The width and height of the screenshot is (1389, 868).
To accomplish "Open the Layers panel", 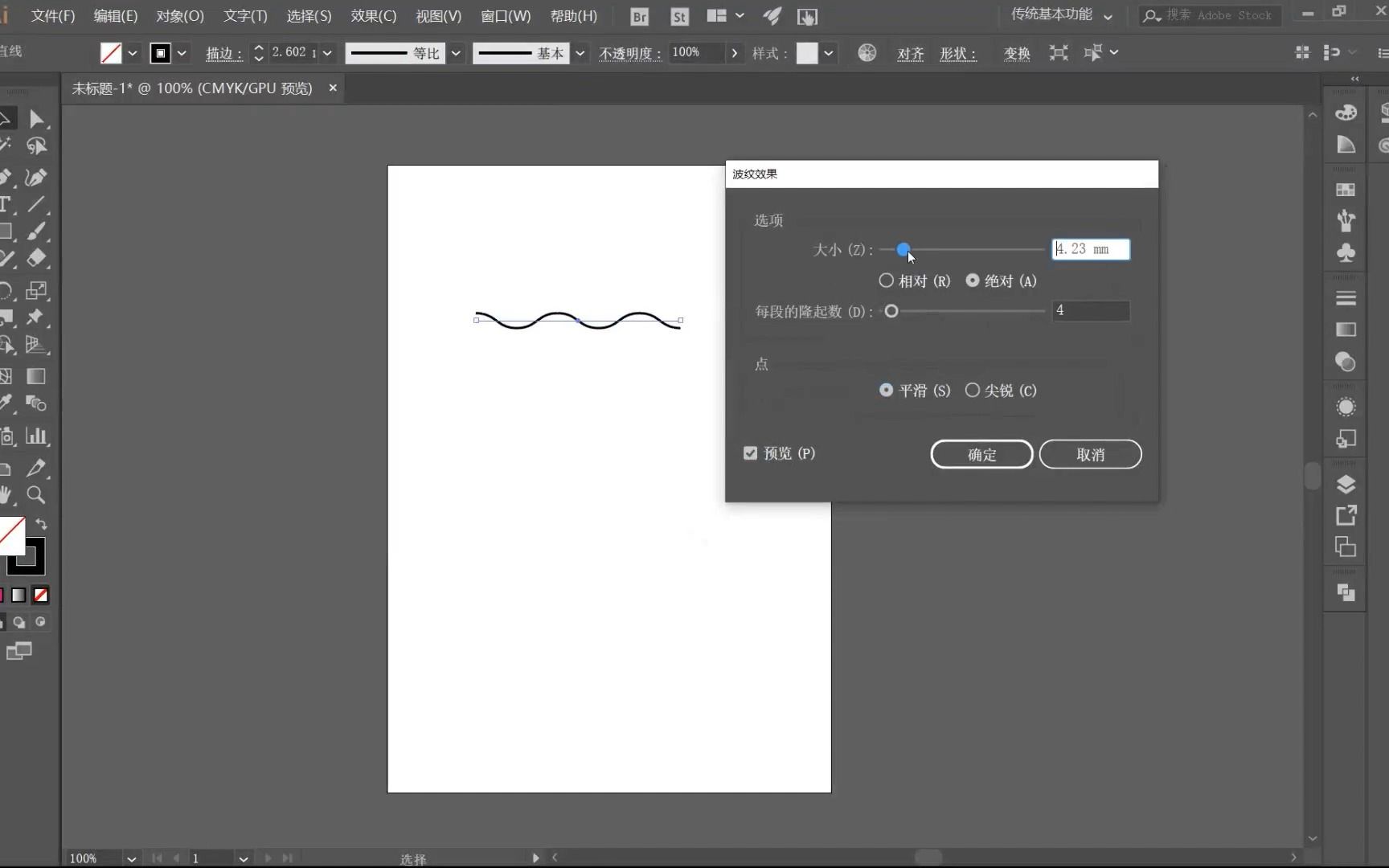I will [x=1346, y=484].
